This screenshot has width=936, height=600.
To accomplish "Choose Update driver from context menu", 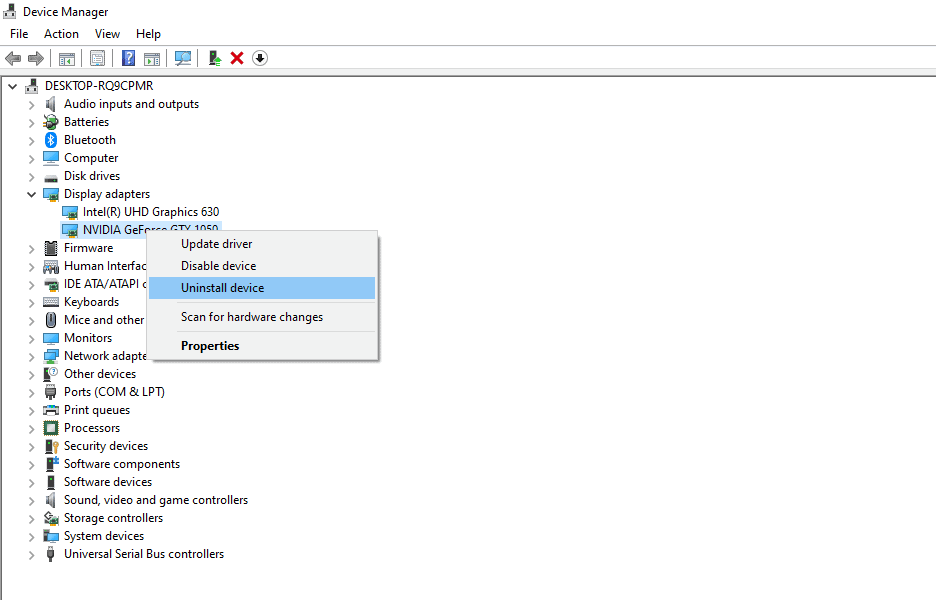I will click(262, 244).
